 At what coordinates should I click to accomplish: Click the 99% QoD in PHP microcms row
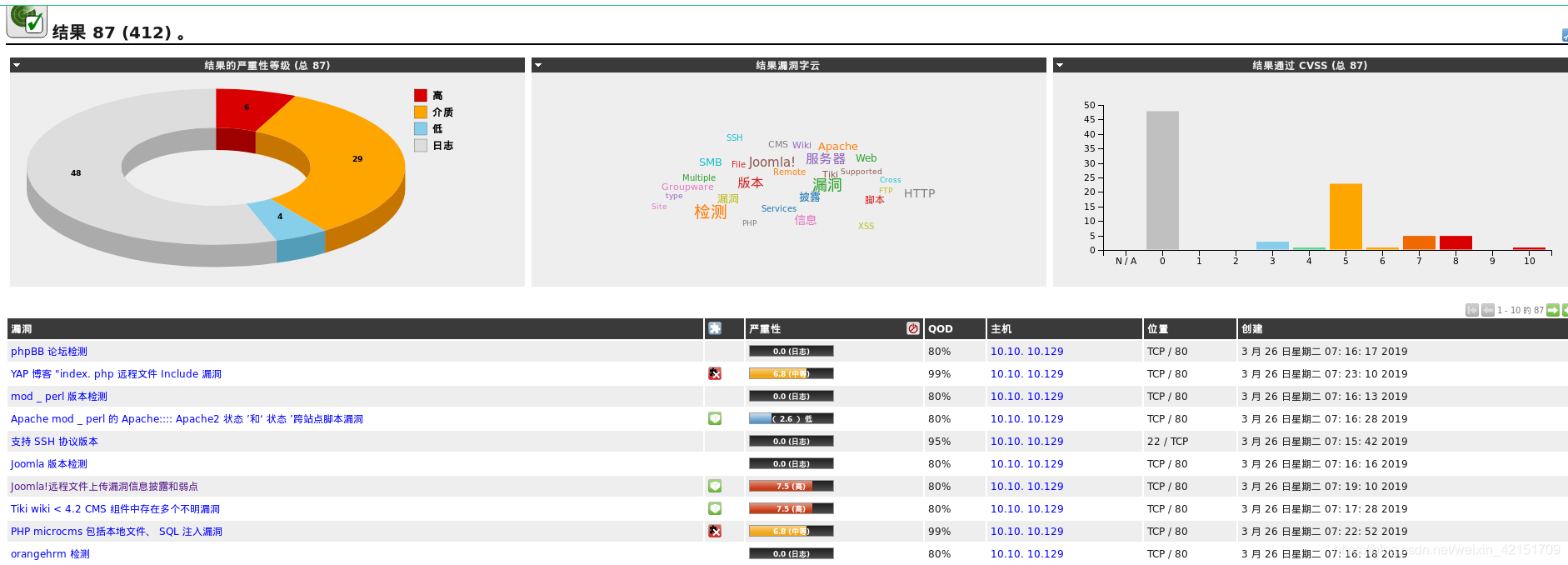pyautogui.click(x=939, y=532)
